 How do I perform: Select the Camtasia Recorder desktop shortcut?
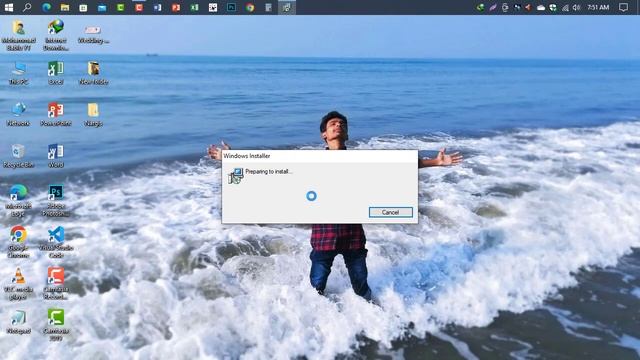coord(56,284)
